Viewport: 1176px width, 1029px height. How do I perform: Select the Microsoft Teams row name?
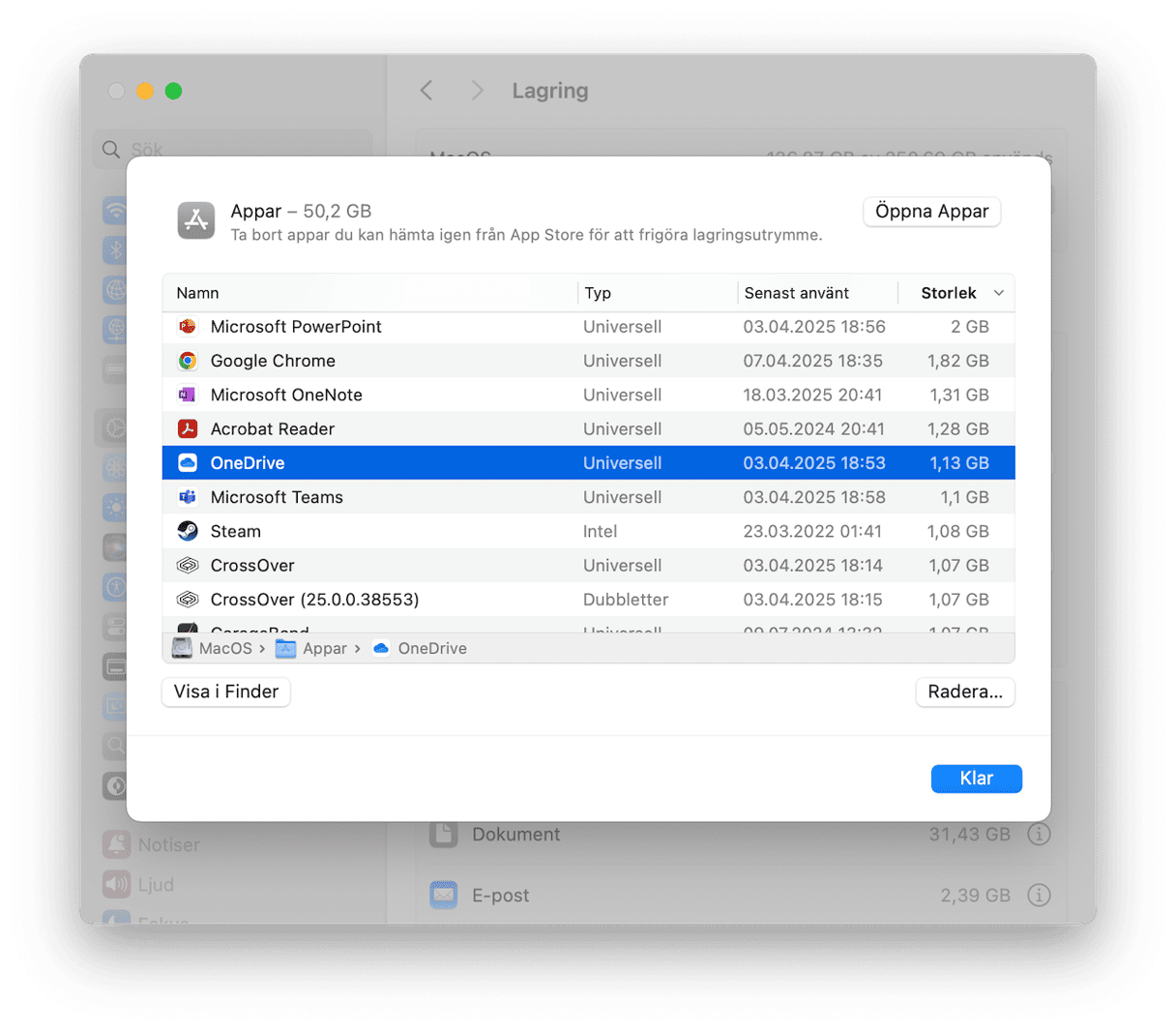click(x=277, y=497)
